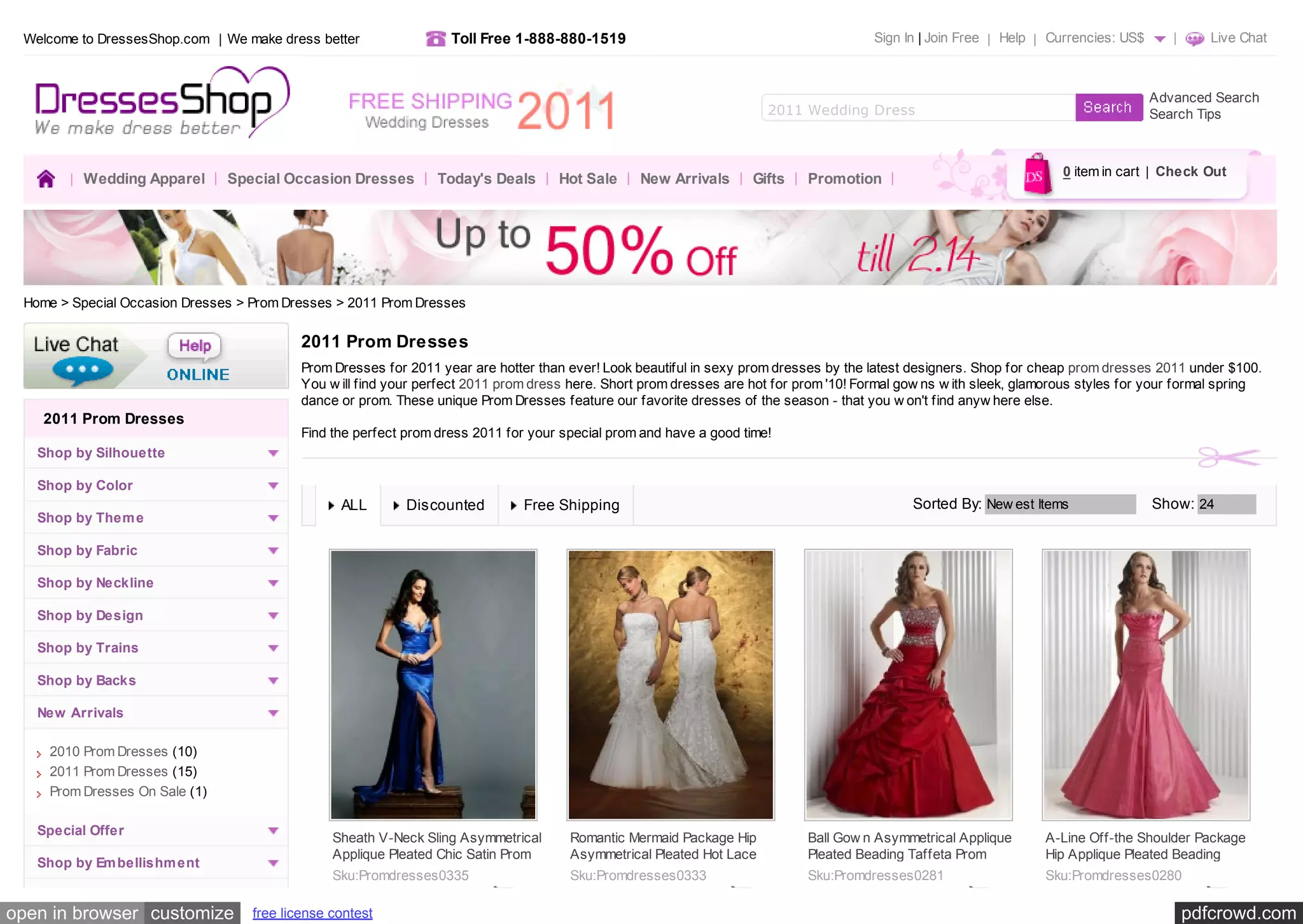The image size is (1303, 924).
Task: Click the purple home icon in navigation
Action: pyautogui.click(x=46, y=179)
